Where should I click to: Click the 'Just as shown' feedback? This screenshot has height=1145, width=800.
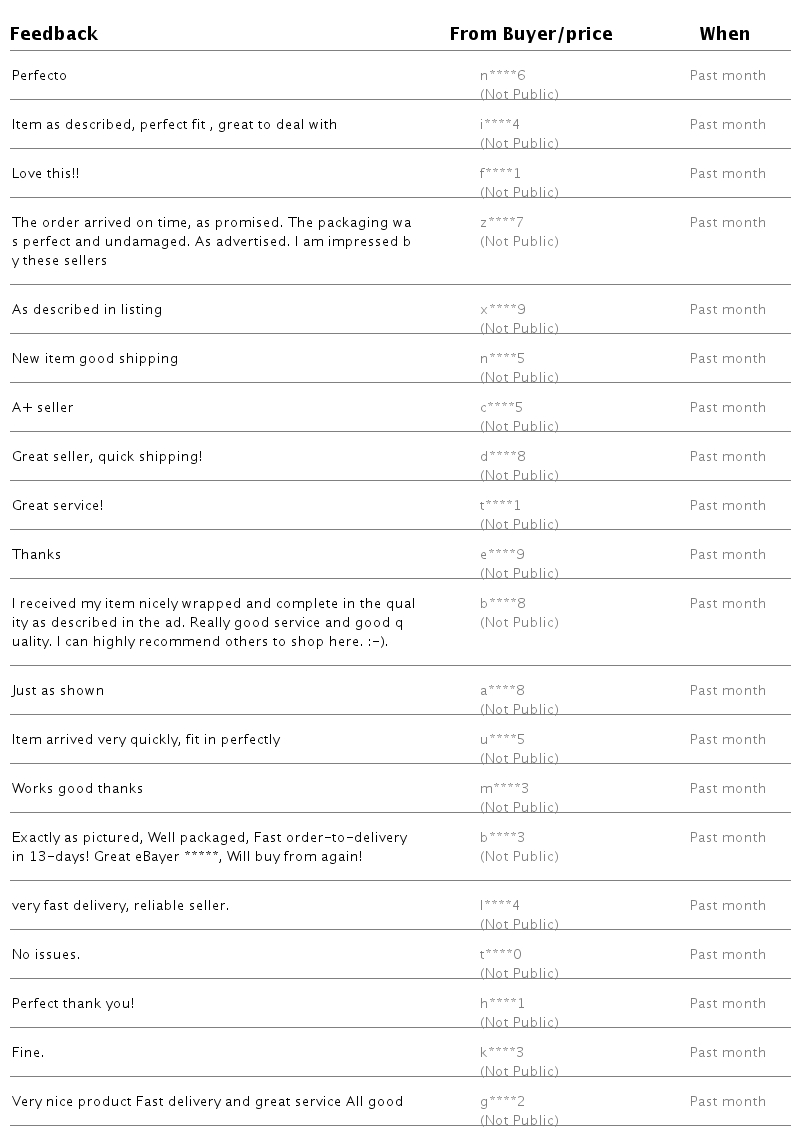tap(58, 690)
